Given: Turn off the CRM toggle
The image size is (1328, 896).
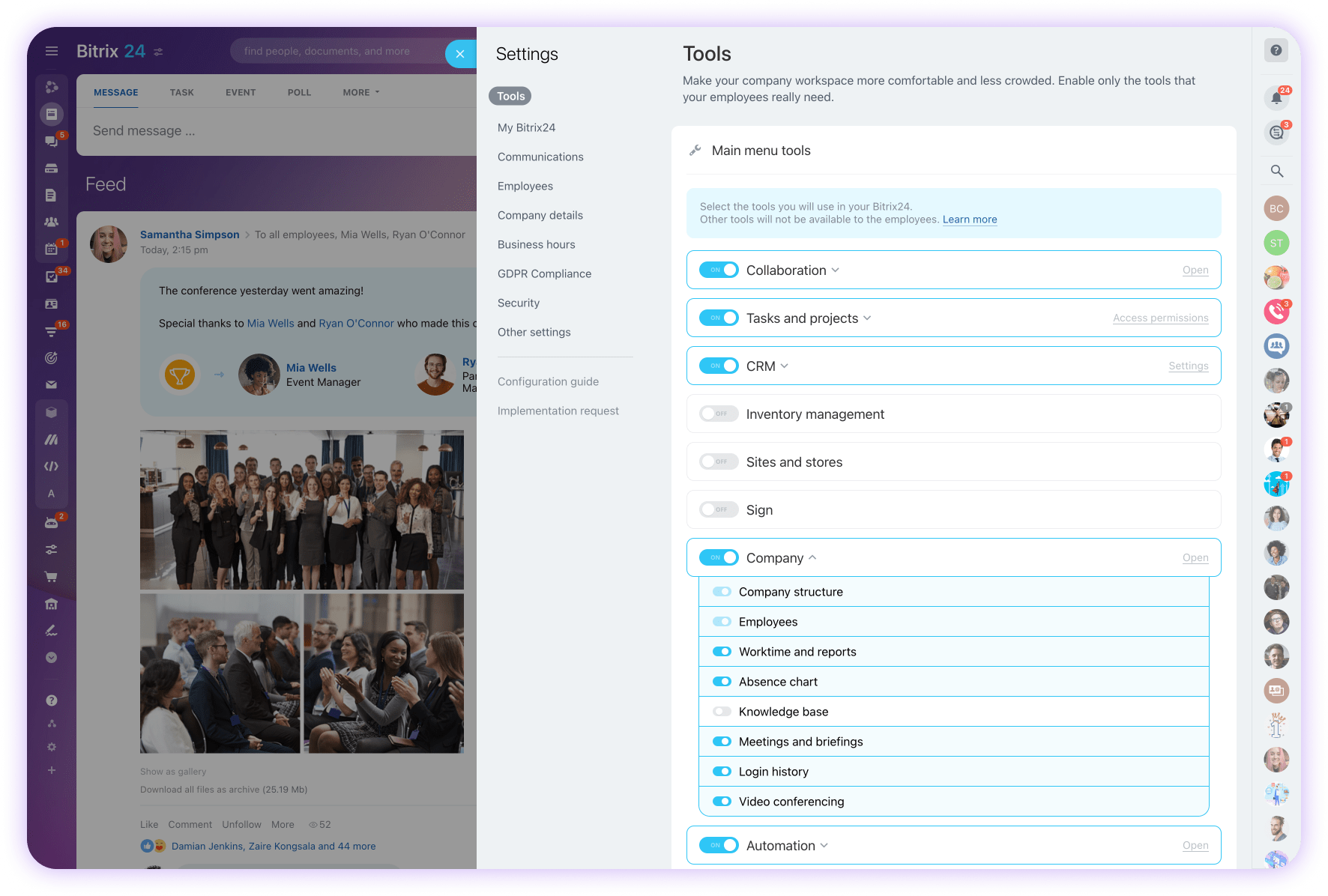Looking at the screenshot, I should click(719, 366).
